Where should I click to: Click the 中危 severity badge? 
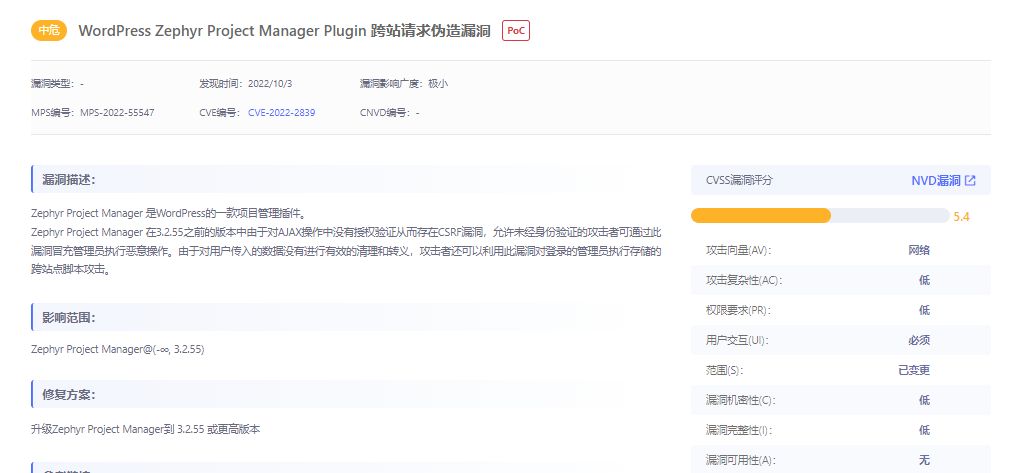[x=49, y=31]
